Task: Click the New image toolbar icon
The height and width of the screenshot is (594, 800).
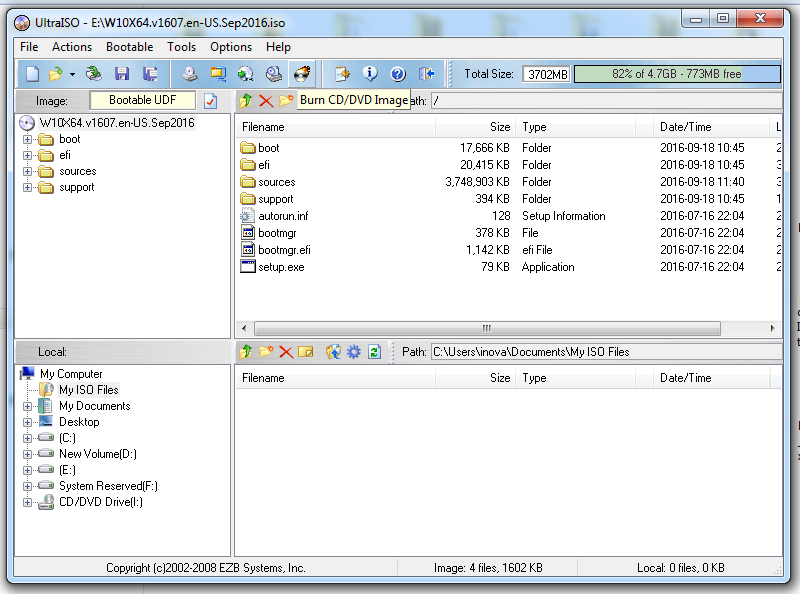Action: tap(33, 74)
